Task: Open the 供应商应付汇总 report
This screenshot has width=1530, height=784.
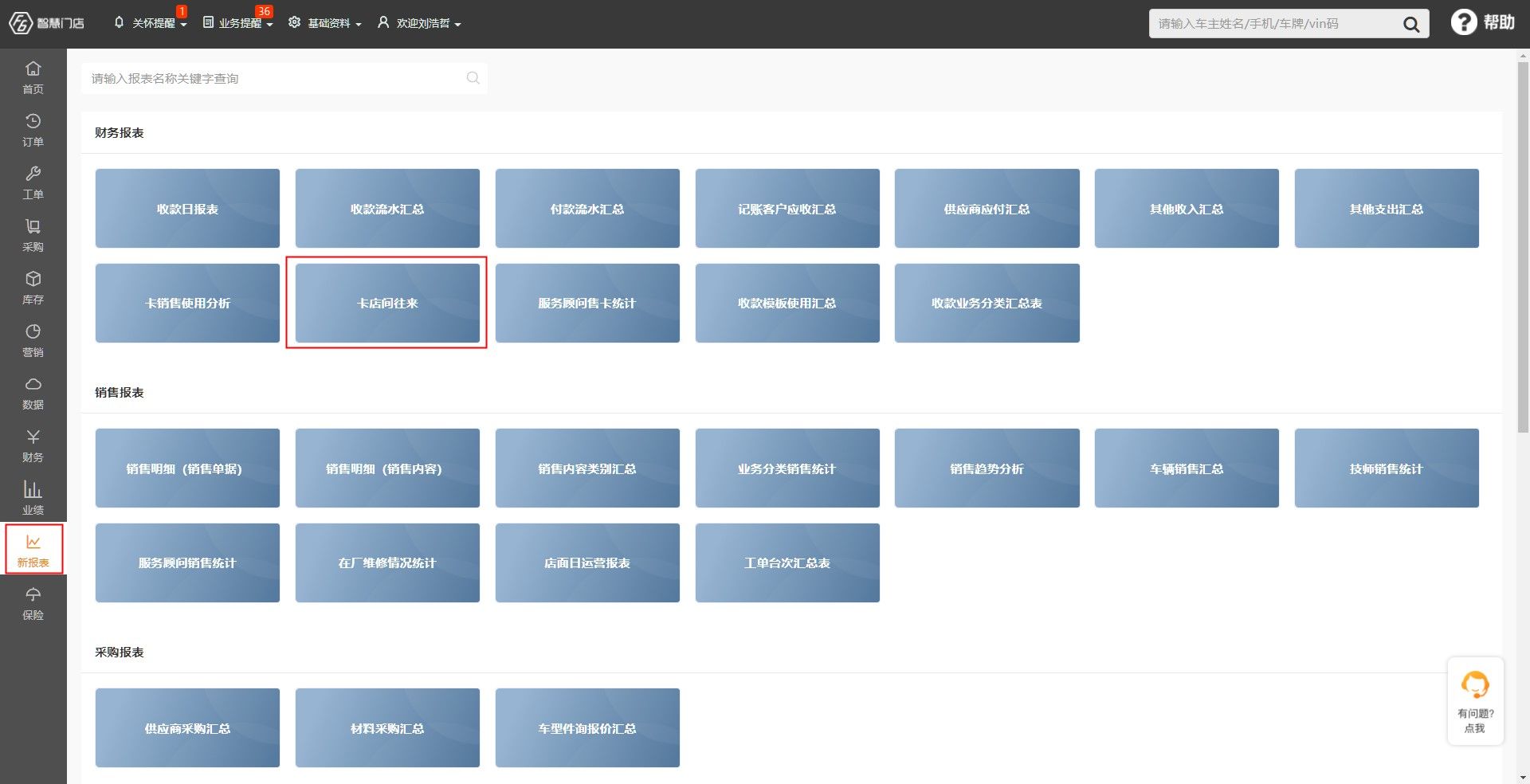Action: pyautogui.click(x=987, y=208)
